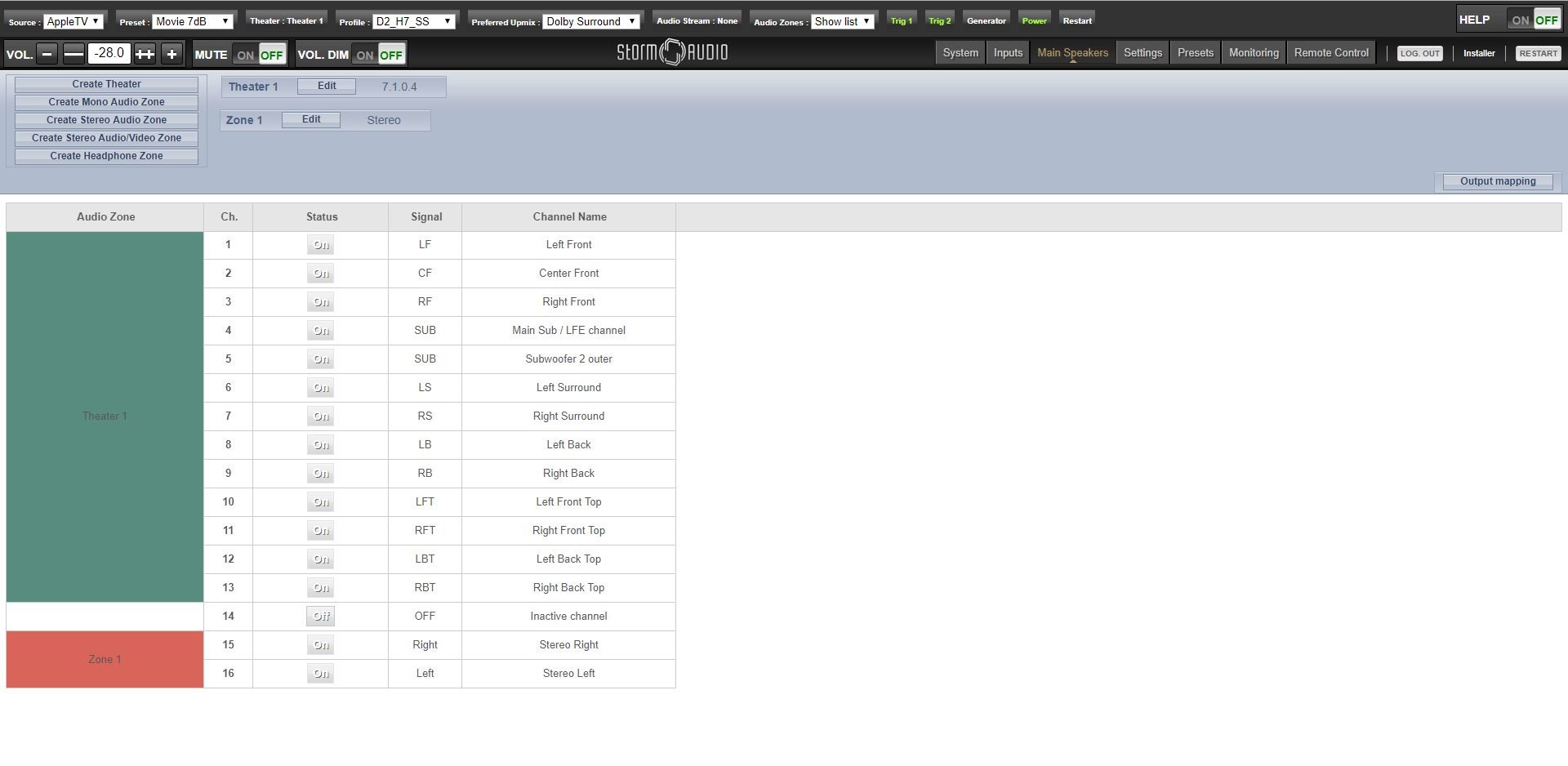Toggle status of channel 3 Right Front
Screen dimensions: 1568x766
[x=321, y=302]
